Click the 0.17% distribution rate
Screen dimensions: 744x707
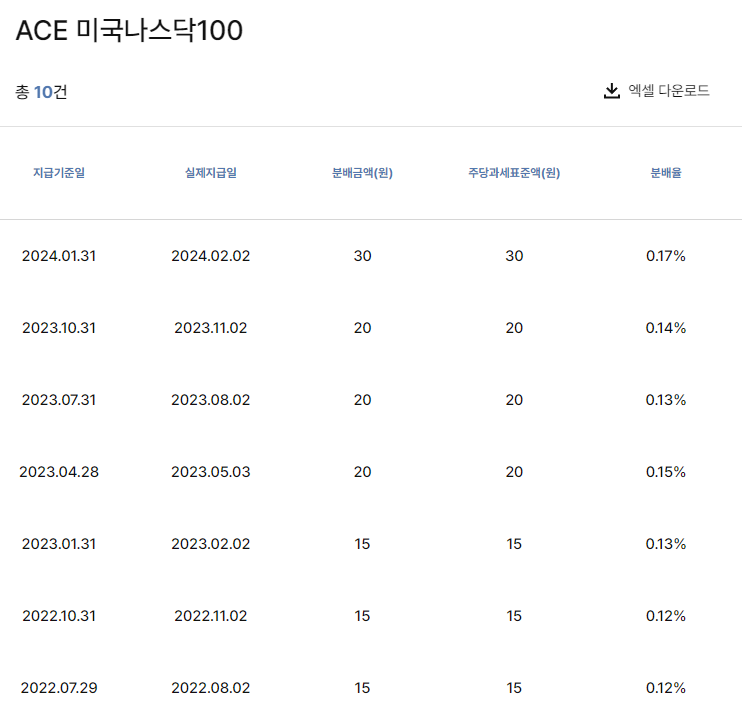pyautogui.click(x=666, y=256)
